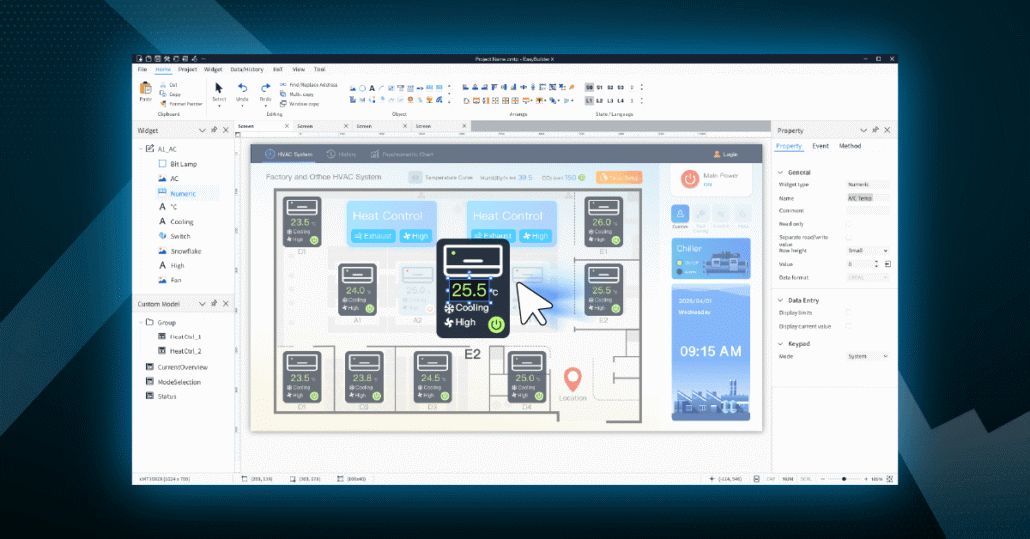Image resolution: width=1030 pixels, height=539 pixels.
Task: Open the Keypad Mode dropdown
Action: click(868, 356)
